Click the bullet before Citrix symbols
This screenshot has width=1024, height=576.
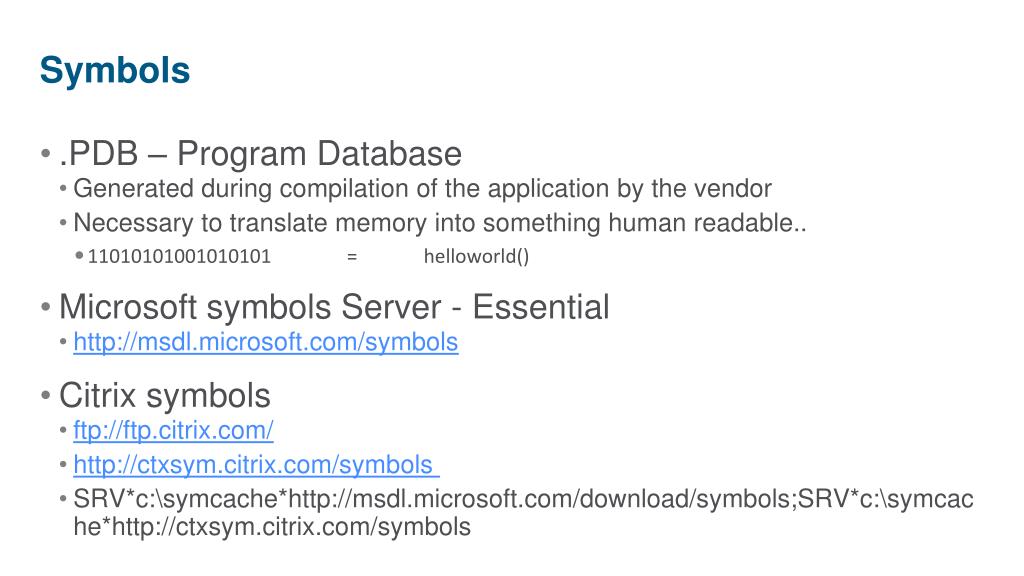(x=45, y=396)
